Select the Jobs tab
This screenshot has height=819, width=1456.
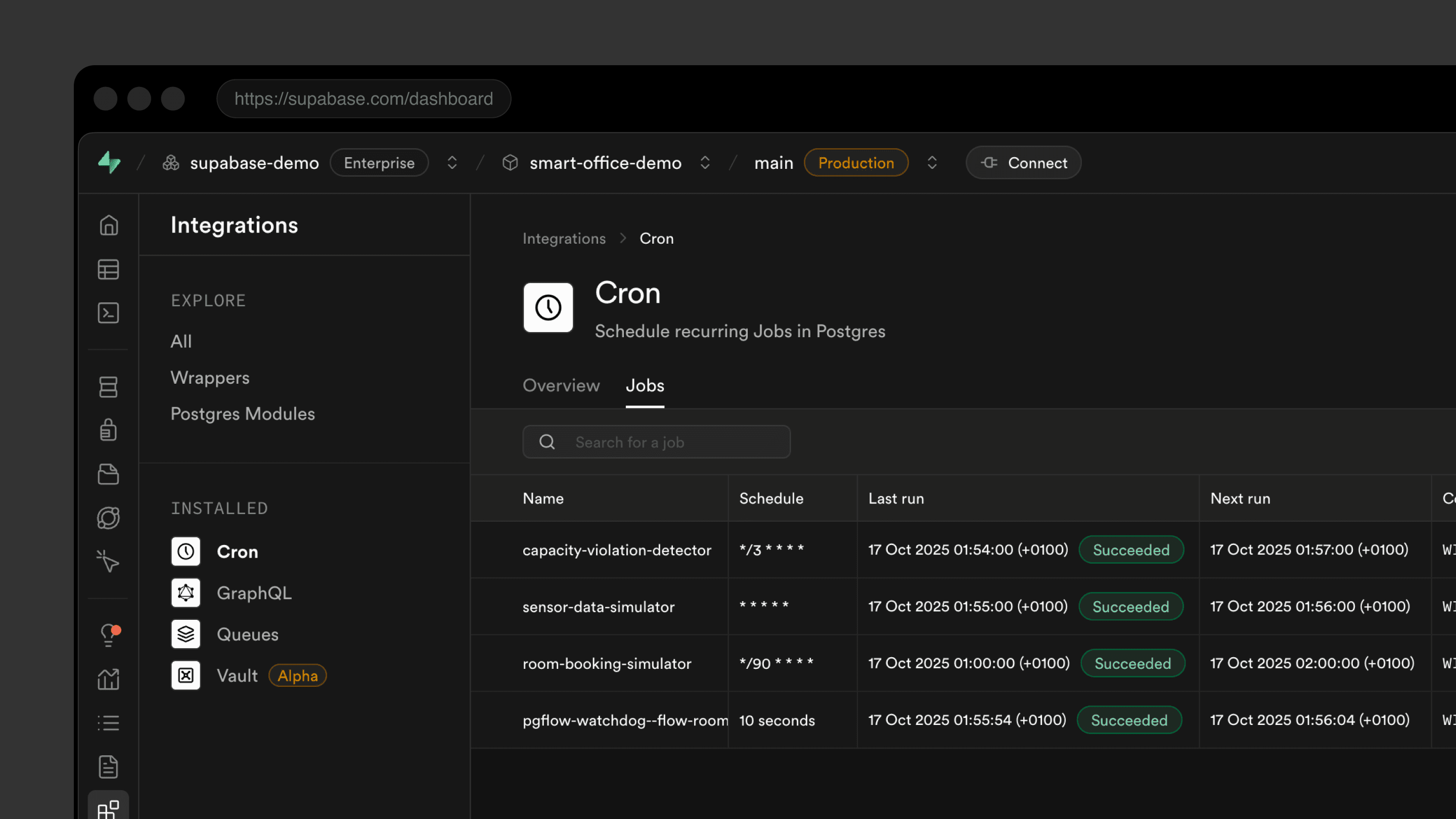coord(645,385)
